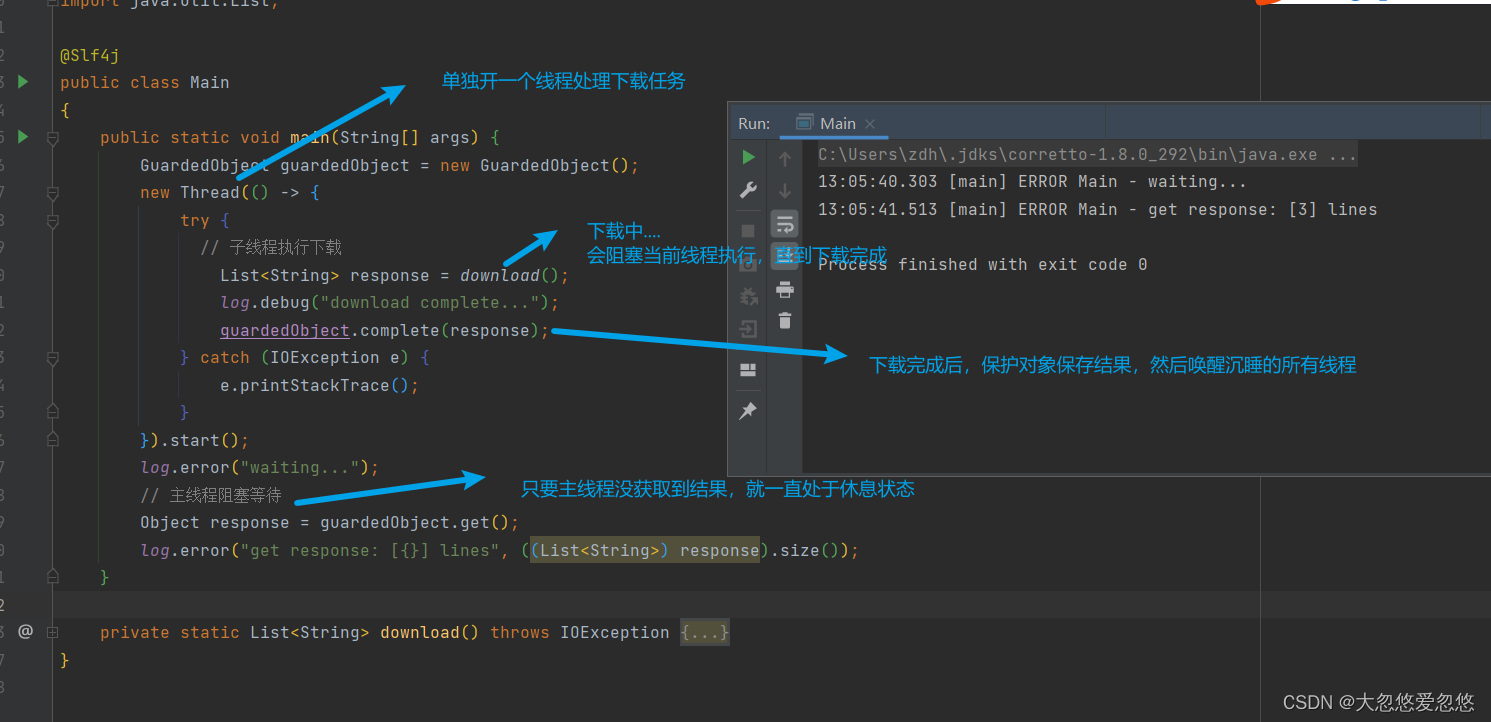Collapse fold marker at catch IOException line
Image resolution: width=1491 pixels, height=722 pixels.
pyautogui.click(x=53, y=358)
